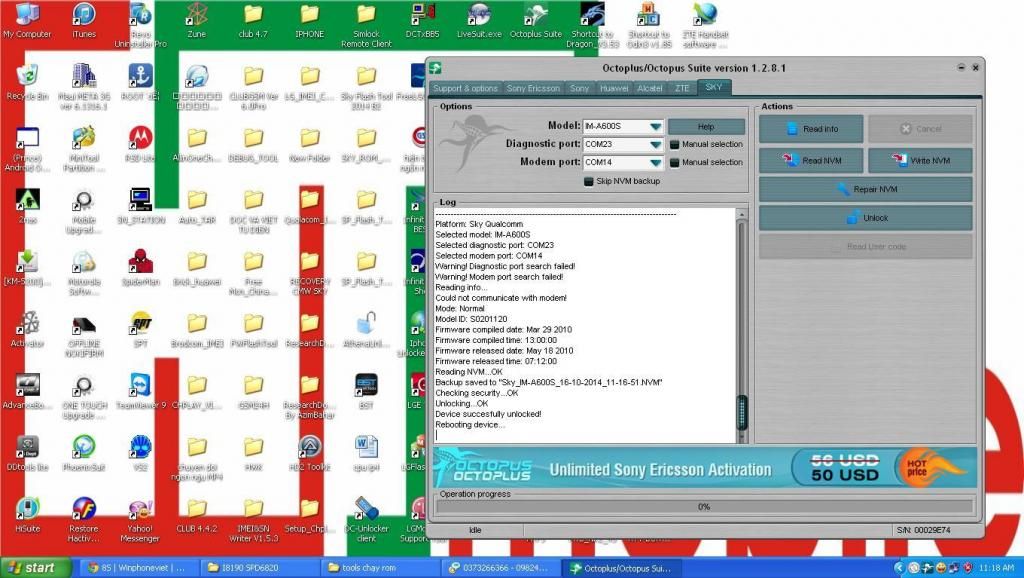This screenshot has width=1024, height=578.
Task: Open the SPT desktop shortcut
Action: pos(140,330)
